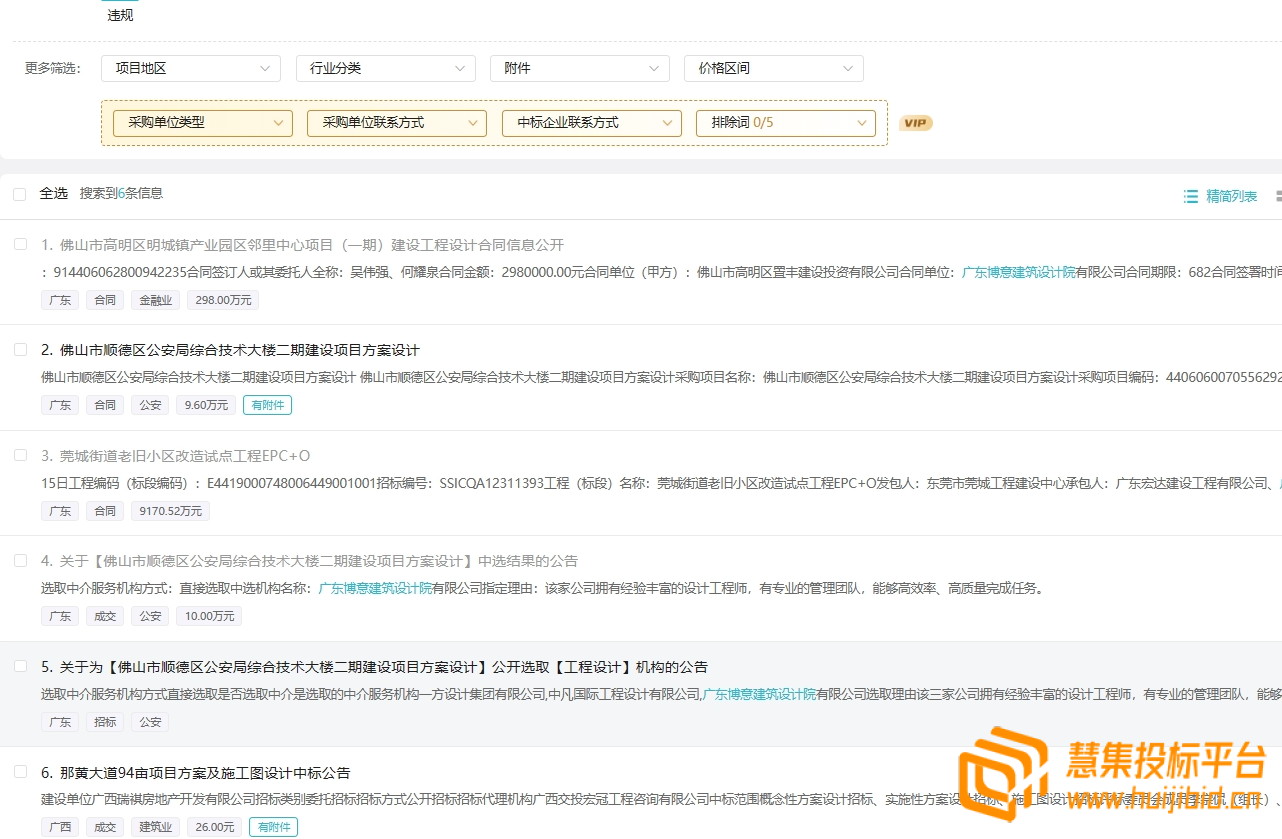This screenshot has width=1282, height=839.
Task: Open result 2 佛山市顺德区公安局综合技术大楼二期建设项目方案设计
Action: coord(230,350)
